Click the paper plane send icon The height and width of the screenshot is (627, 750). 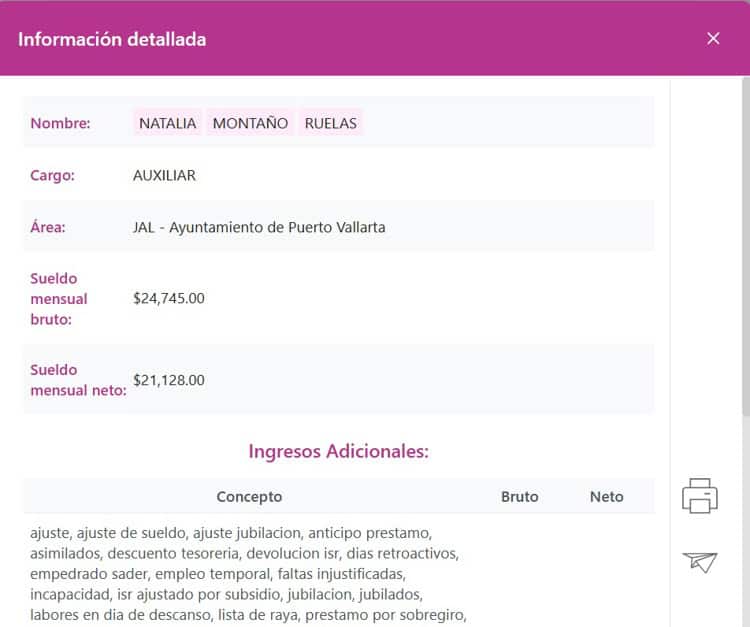pos(700,562)
